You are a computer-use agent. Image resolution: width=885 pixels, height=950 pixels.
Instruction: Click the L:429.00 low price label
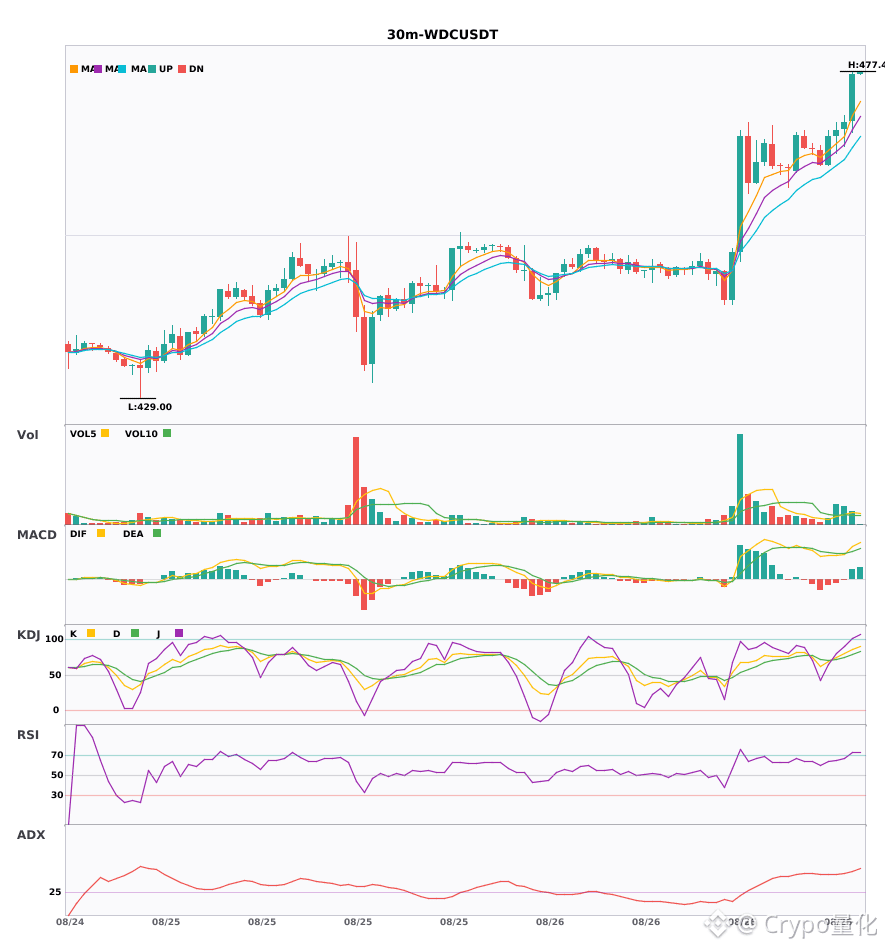(150, 407)
